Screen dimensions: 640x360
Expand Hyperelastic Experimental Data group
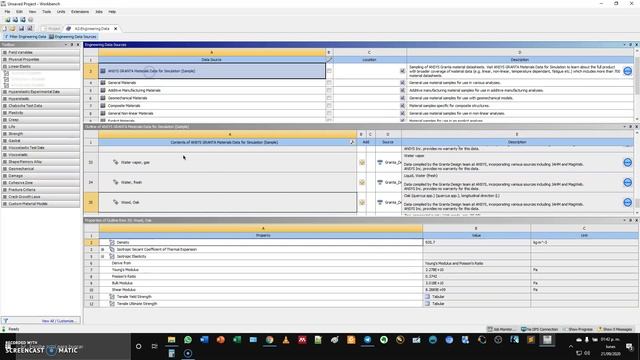4,92
